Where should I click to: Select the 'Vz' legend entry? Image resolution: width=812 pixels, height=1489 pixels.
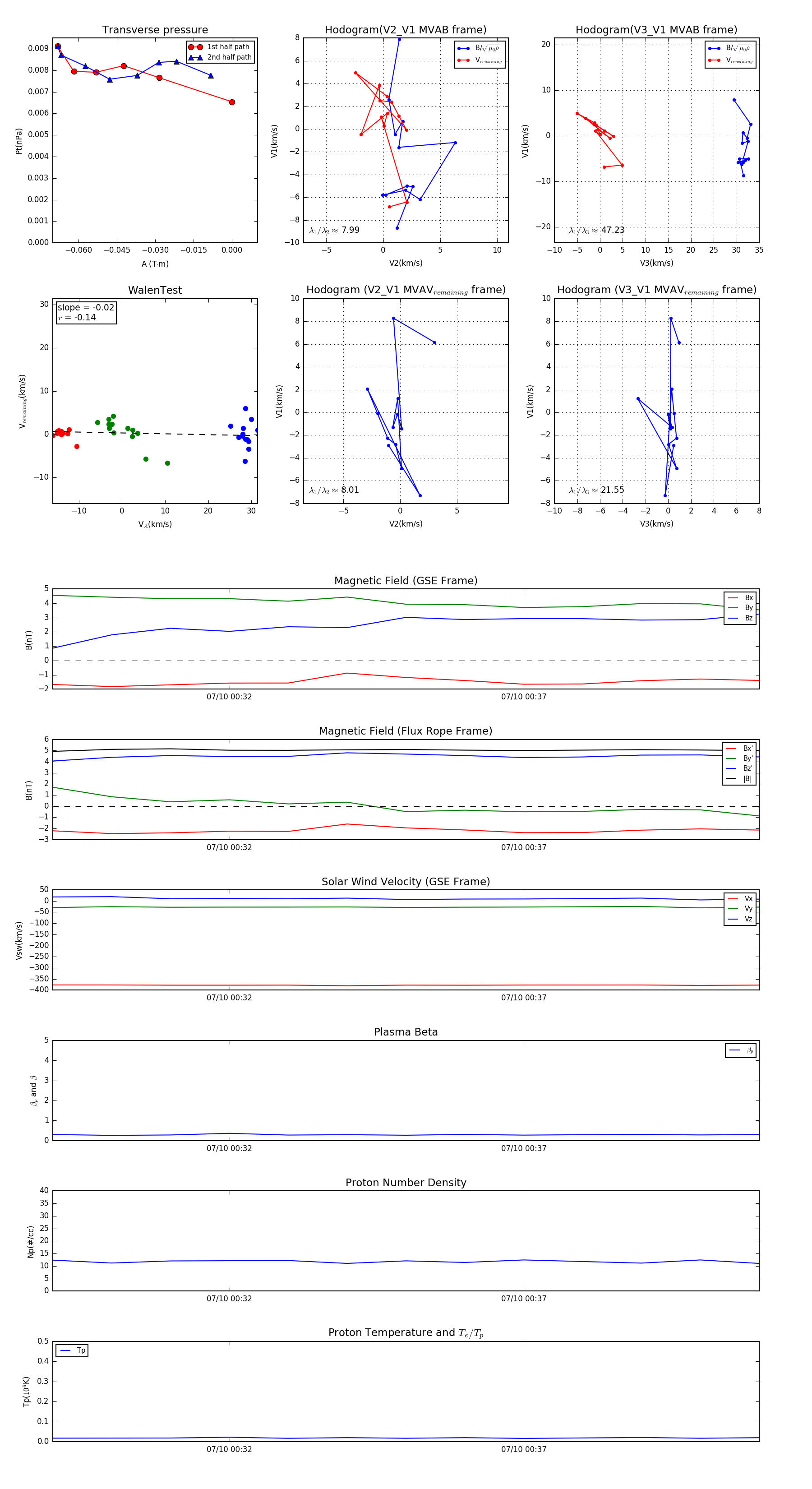click(740, 919)
